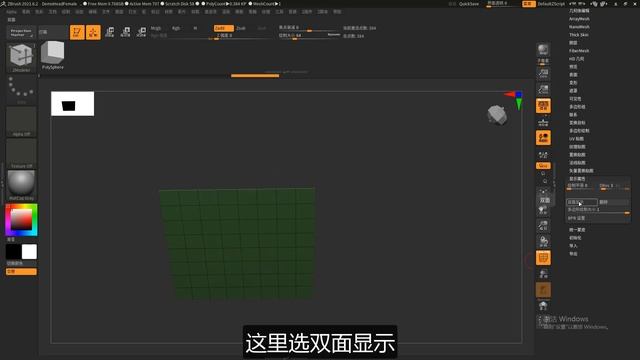Adjust the DRes slider in display properties
640x360 pixels.
(x=614, y=186)
